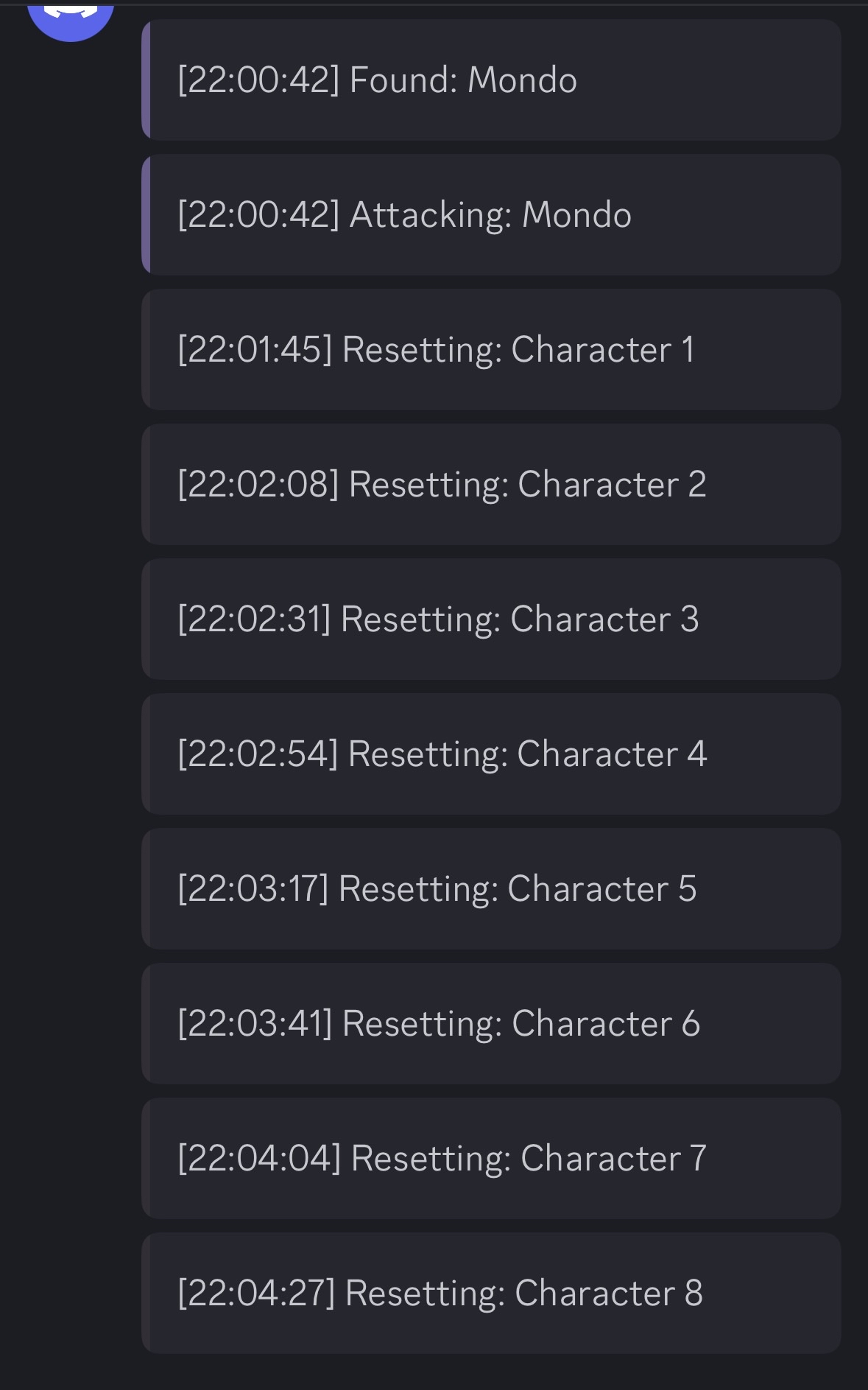Tap the [22:02:54] timestamp text
Screen dimensions: 868x1390
coord(258,754)
